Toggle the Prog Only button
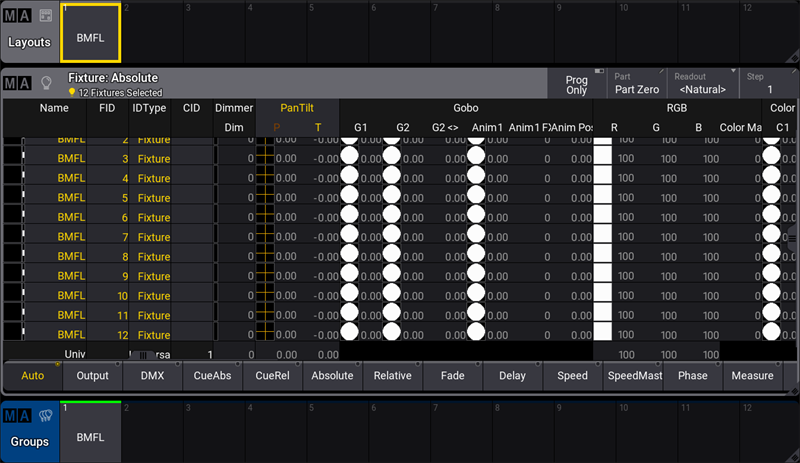Image resolution: width=800 pixels, height=463 pixels. 576,84
